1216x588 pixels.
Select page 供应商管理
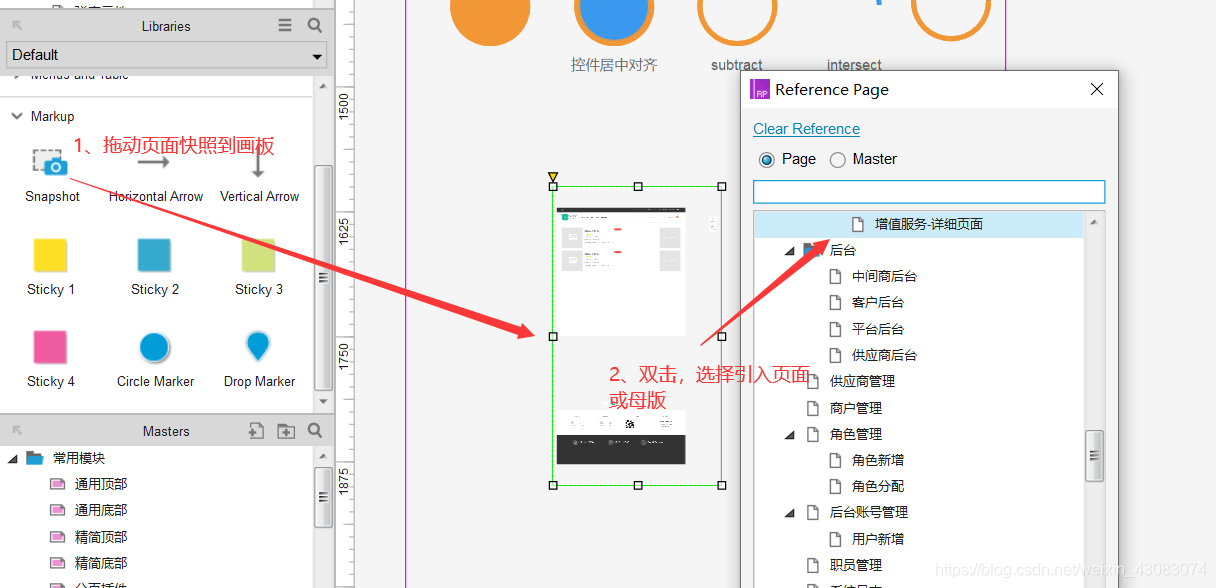point(862,381)
